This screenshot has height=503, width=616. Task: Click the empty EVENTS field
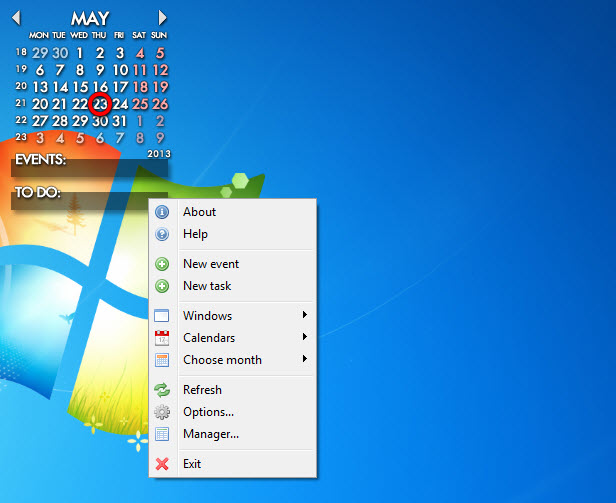click(90, 169)
